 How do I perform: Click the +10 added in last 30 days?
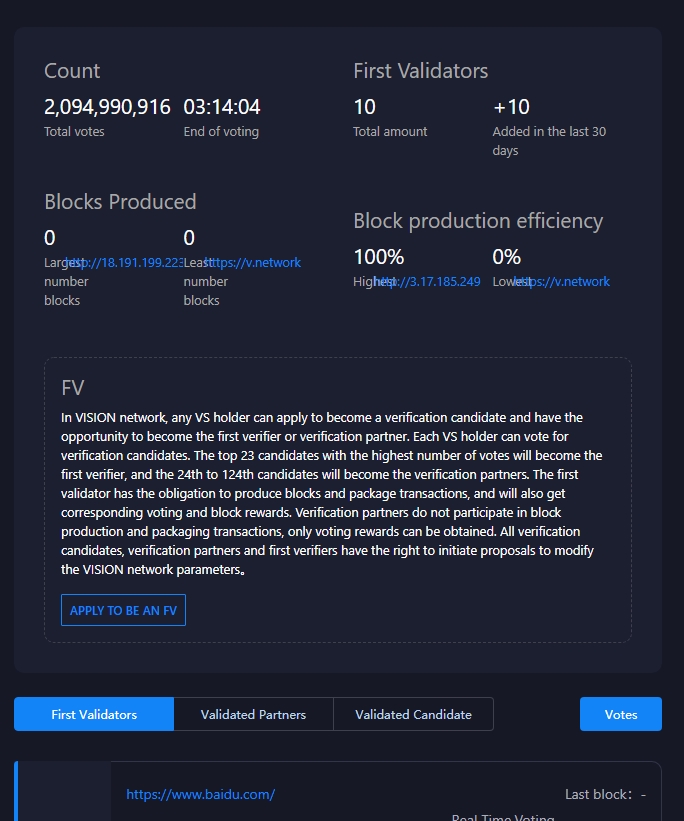click(511, 107)
